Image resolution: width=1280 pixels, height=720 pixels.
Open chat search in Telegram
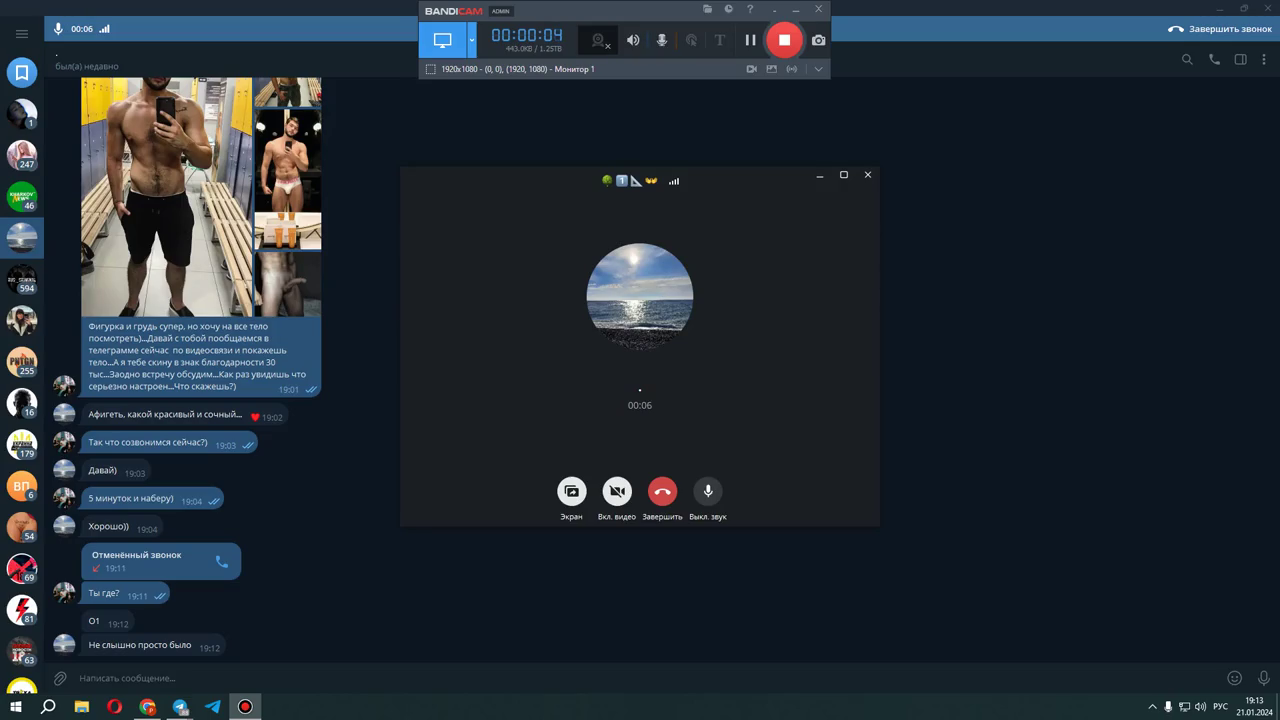click(1187, 60)
